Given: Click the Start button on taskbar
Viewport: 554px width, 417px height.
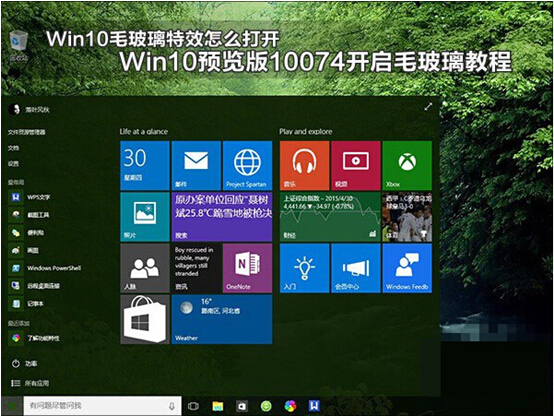Looking at the screenshot, I should point(12,406).
